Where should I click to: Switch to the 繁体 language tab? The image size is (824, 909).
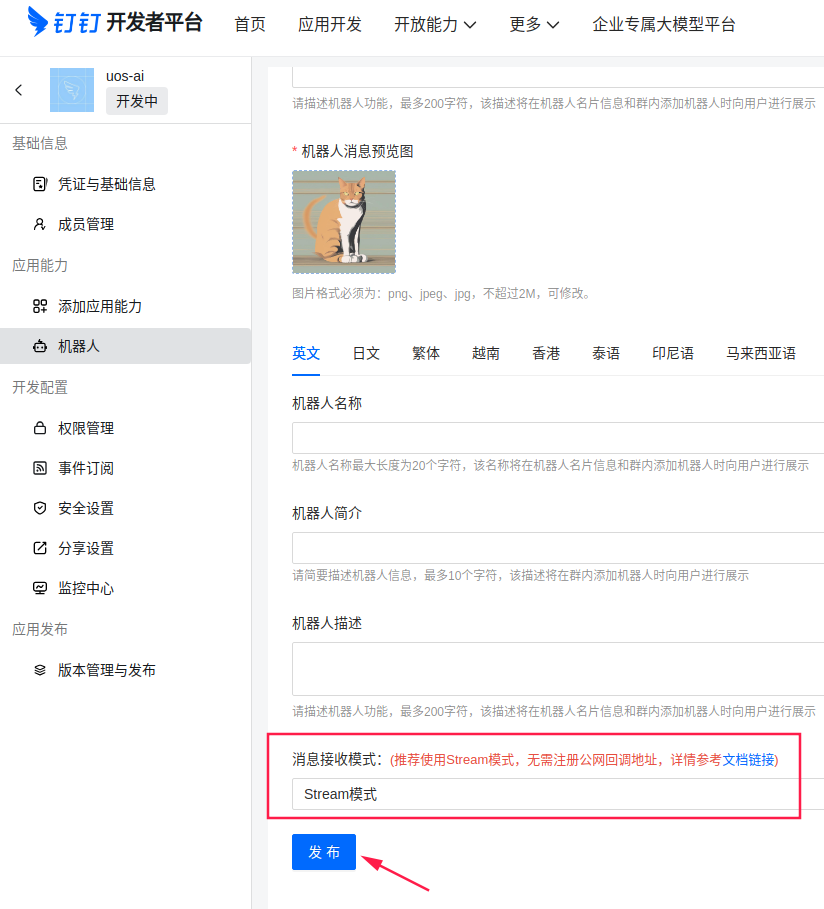coord(426,354)
